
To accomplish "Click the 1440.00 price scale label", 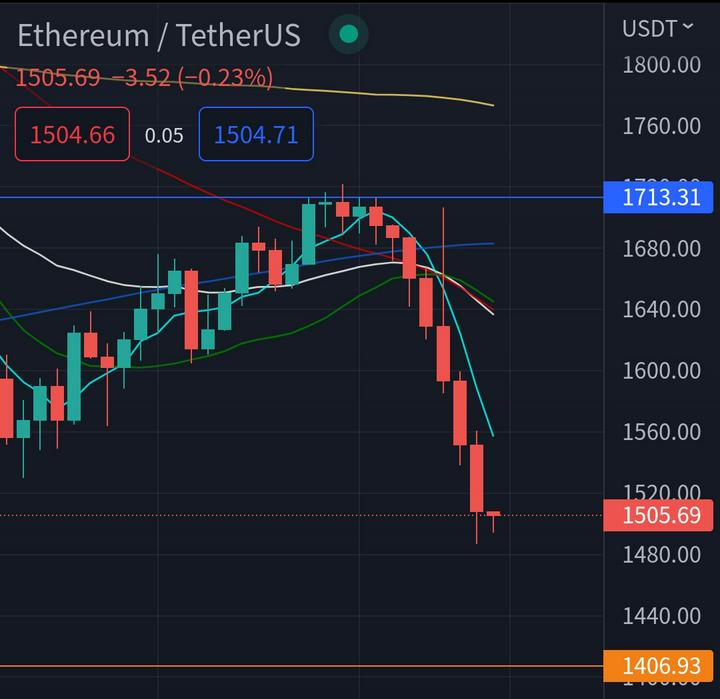I will pos(661,616).
